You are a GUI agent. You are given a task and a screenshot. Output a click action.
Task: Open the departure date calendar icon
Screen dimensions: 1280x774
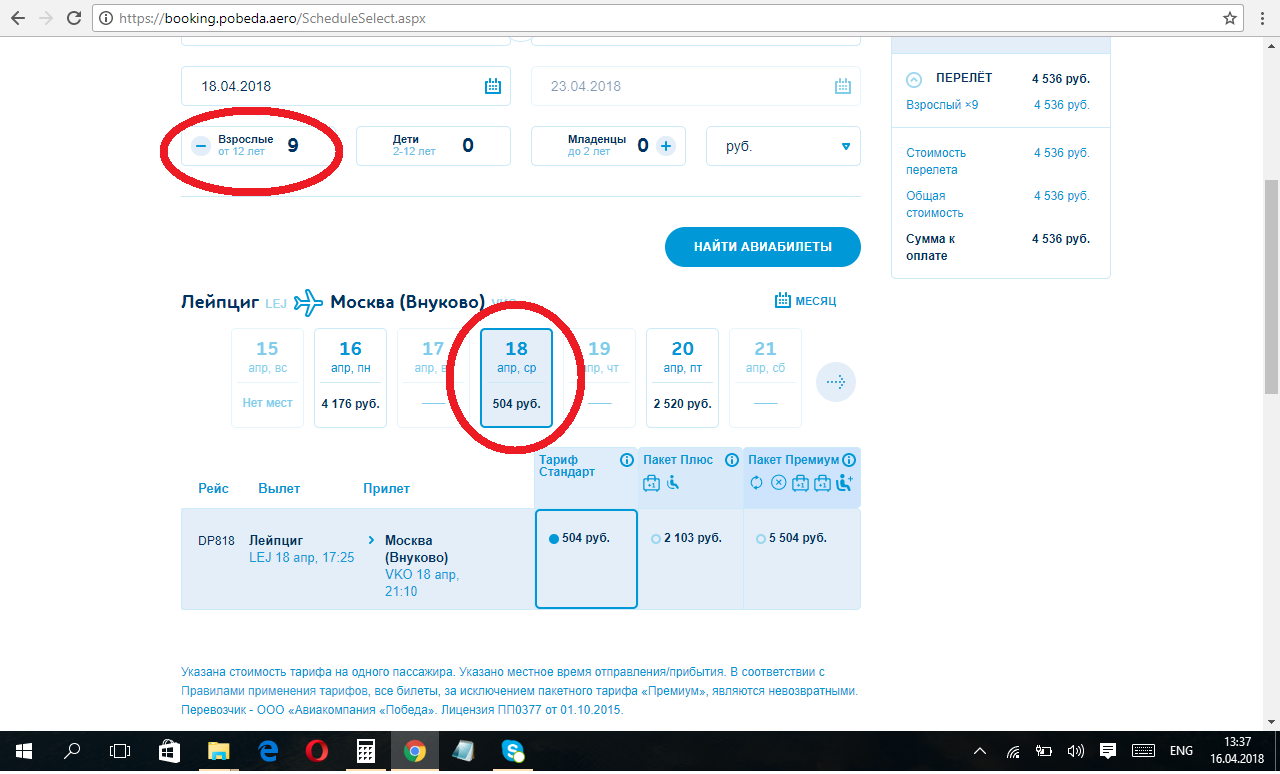point(493,86)
